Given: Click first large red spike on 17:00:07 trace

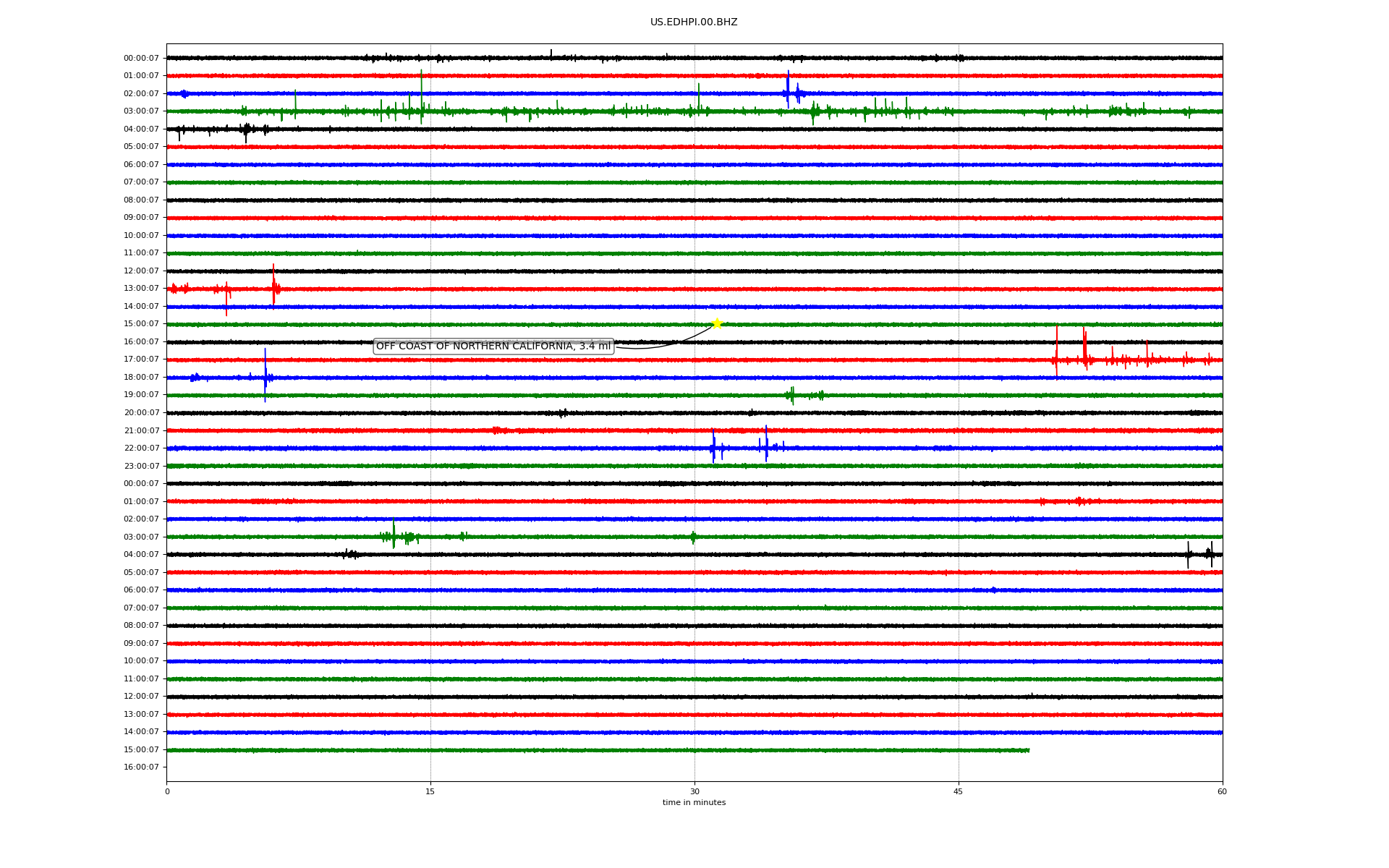Looking at the screenshot, I should 1056,351.
